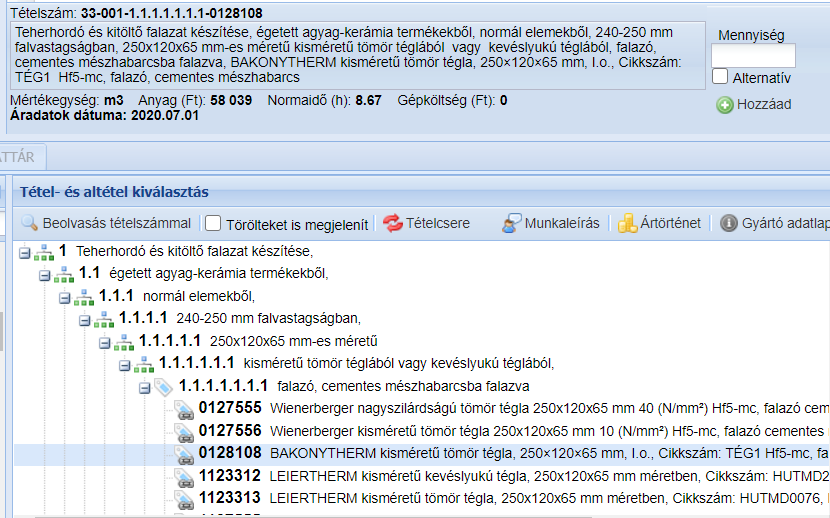Viewport: 830px width, 518px height.
Task: Click the item icon beside 1123312
Action: click(x=184, y=475)
